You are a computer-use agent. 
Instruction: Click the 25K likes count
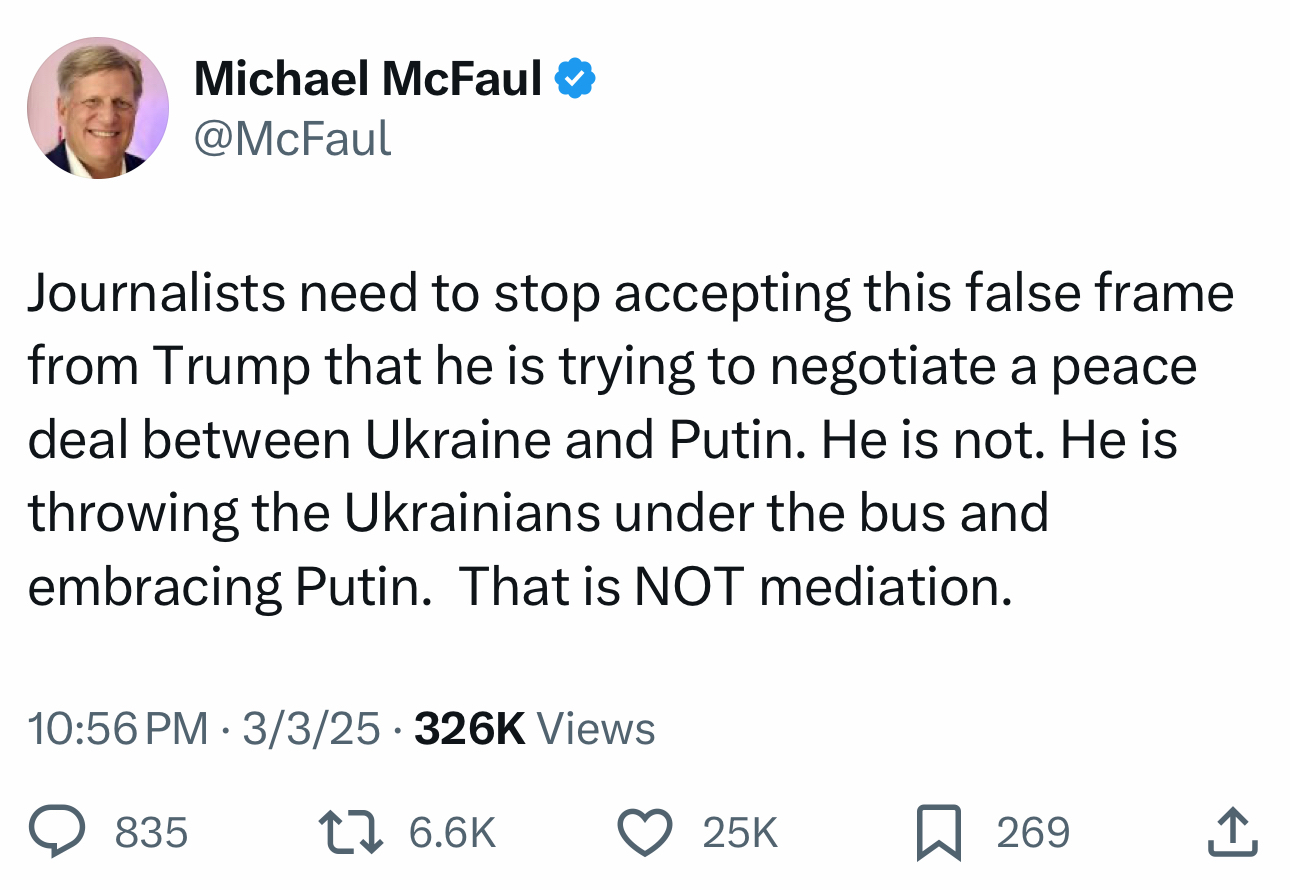click(740, 833)
